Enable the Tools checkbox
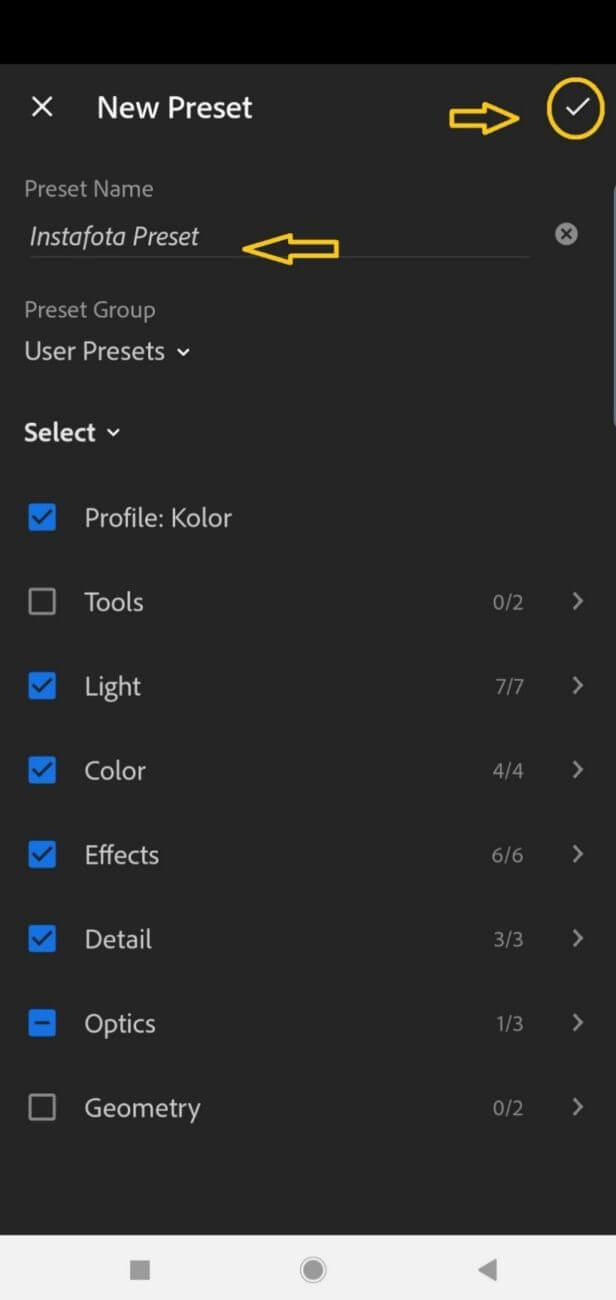This screenshot has height=1300, width=616. point(42,601)
